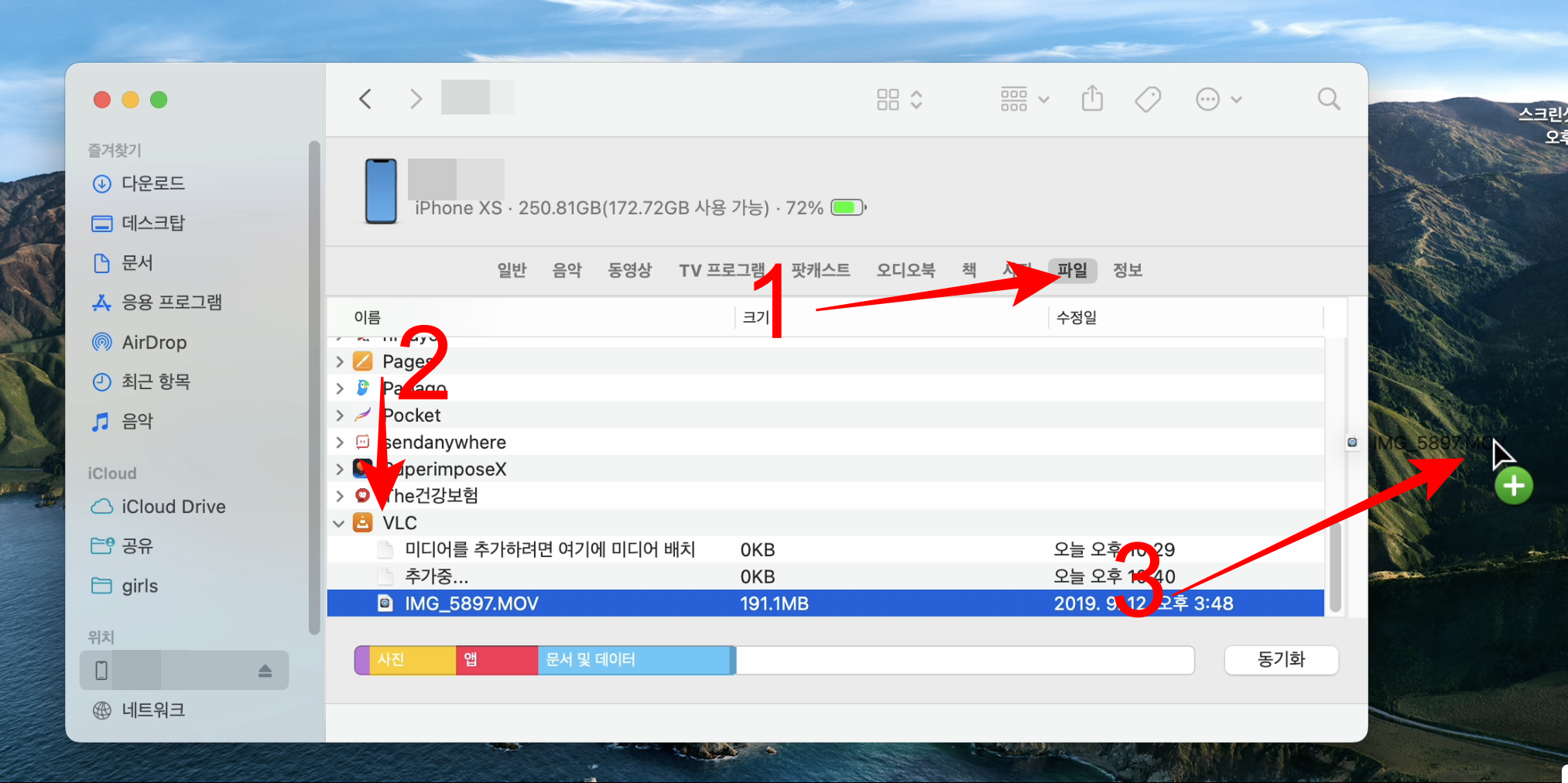
Task: Click the file list vertical scrollbar
Action: [x=1336, y=566]
